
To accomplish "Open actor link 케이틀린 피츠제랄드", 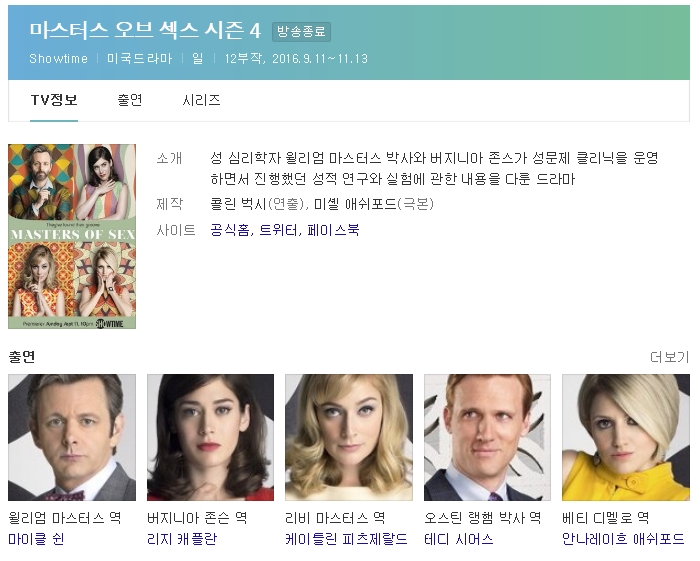I will click(346, 539).
